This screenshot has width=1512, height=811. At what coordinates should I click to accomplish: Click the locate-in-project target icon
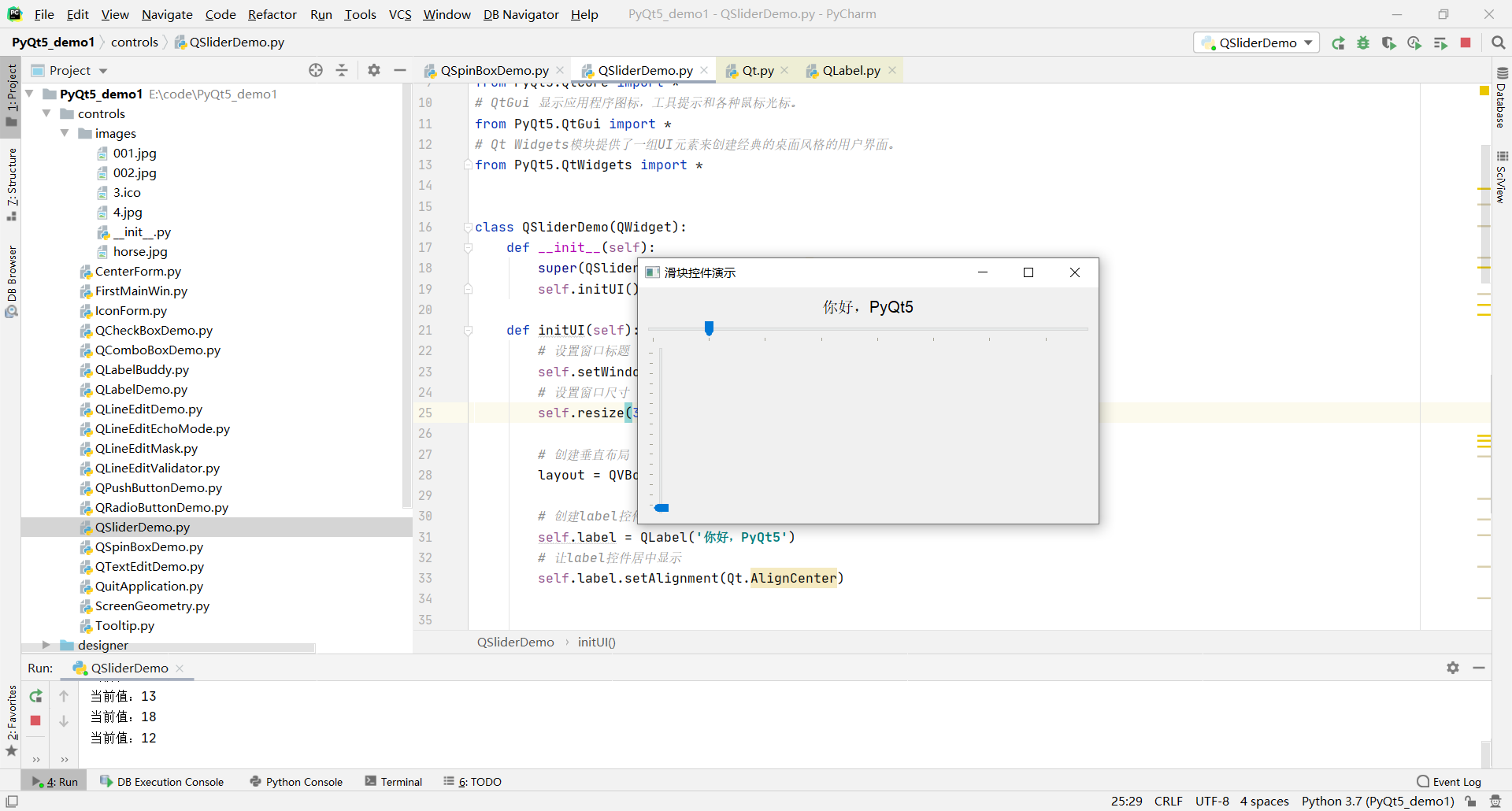point(316,70)
